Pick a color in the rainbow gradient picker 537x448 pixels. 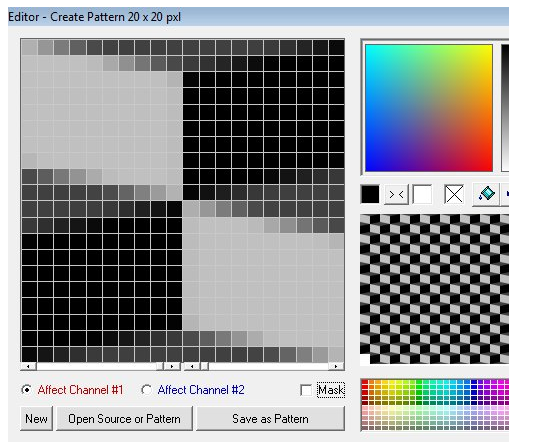429,108
